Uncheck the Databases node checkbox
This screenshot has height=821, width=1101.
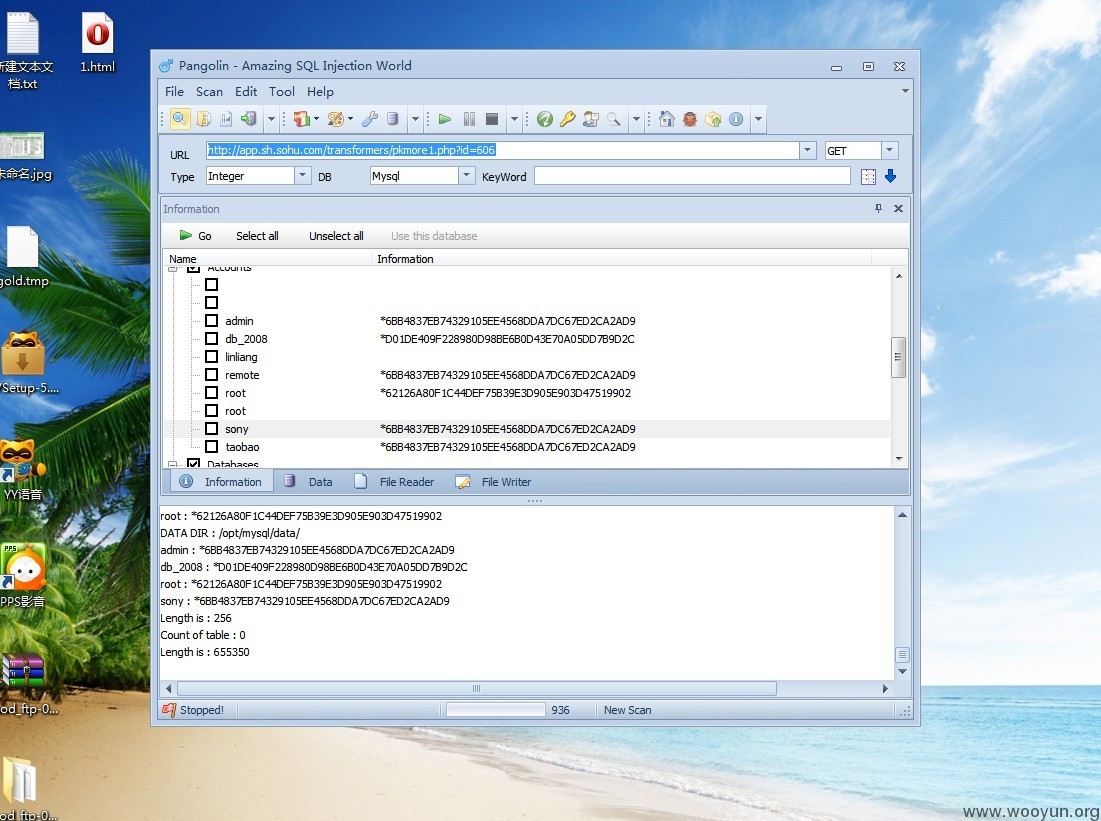point(194,464)
